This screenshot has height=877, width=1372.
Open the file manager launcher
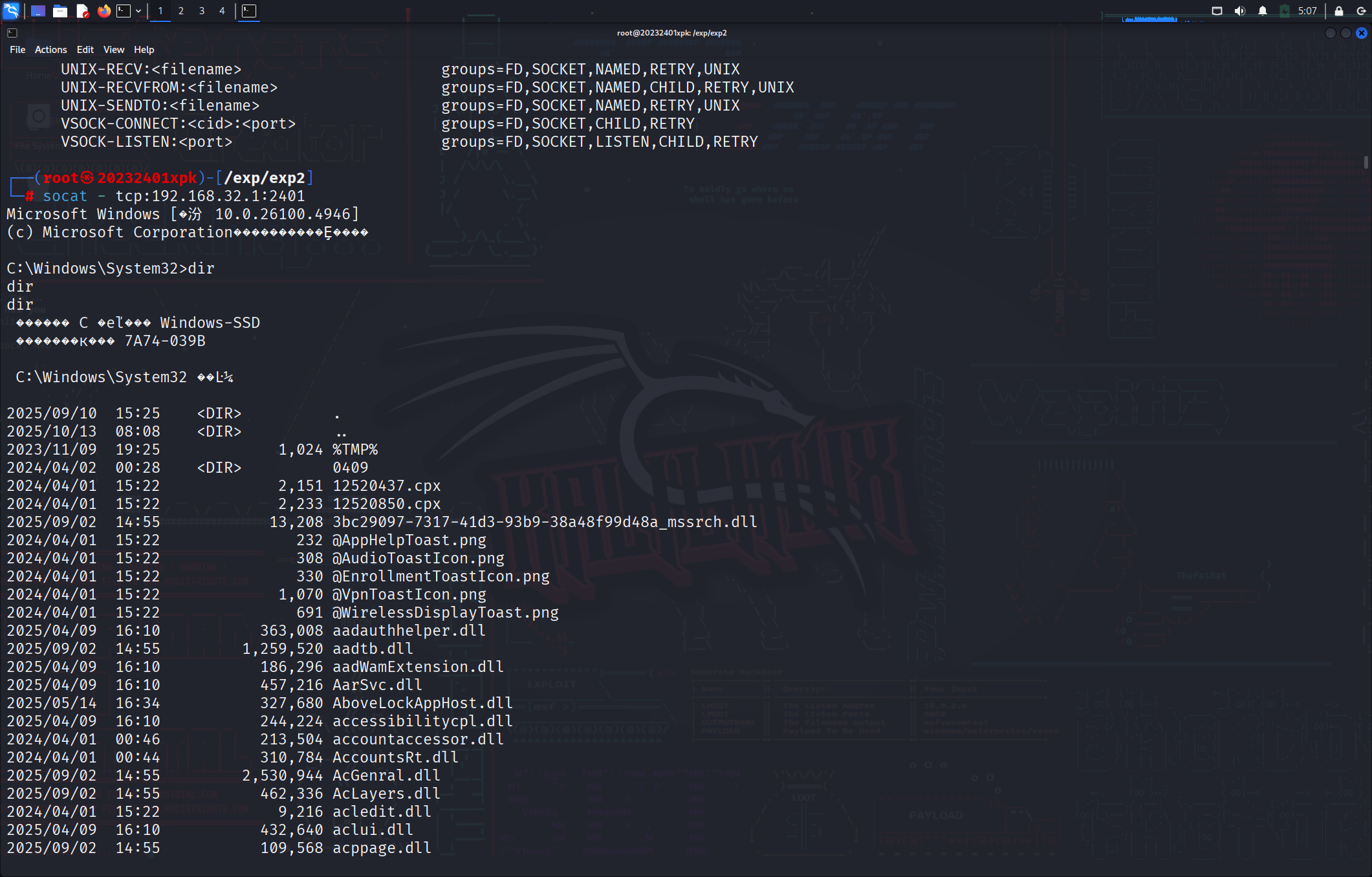tap(60, 10)
